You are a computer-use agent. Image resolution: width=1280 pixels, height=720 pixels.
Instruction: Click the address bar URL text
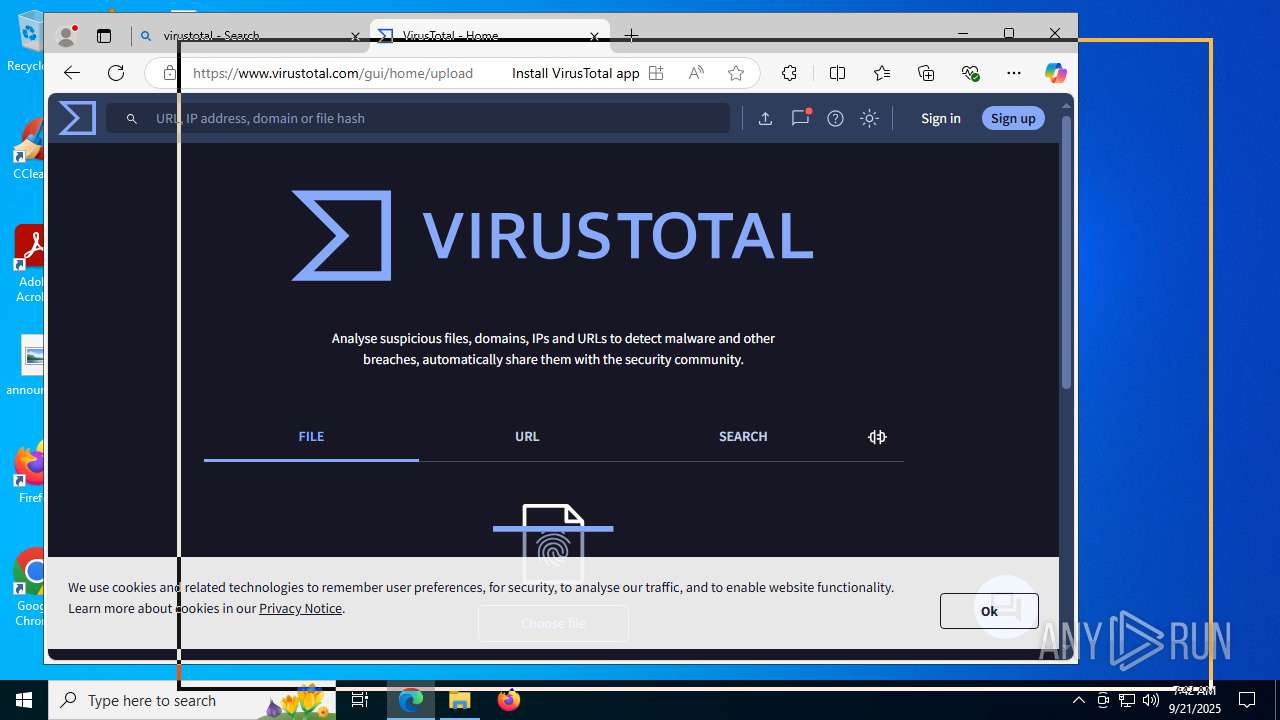333,73
